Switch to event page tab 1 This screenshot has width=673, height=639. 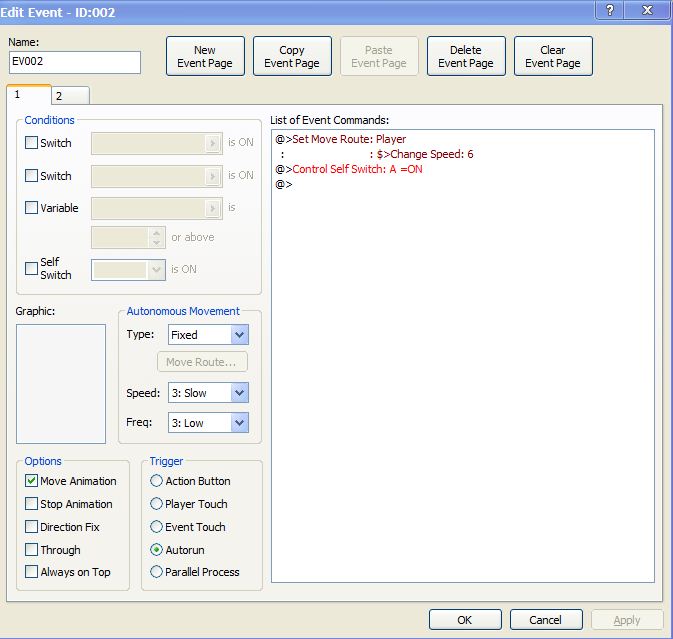click(28, 94)
